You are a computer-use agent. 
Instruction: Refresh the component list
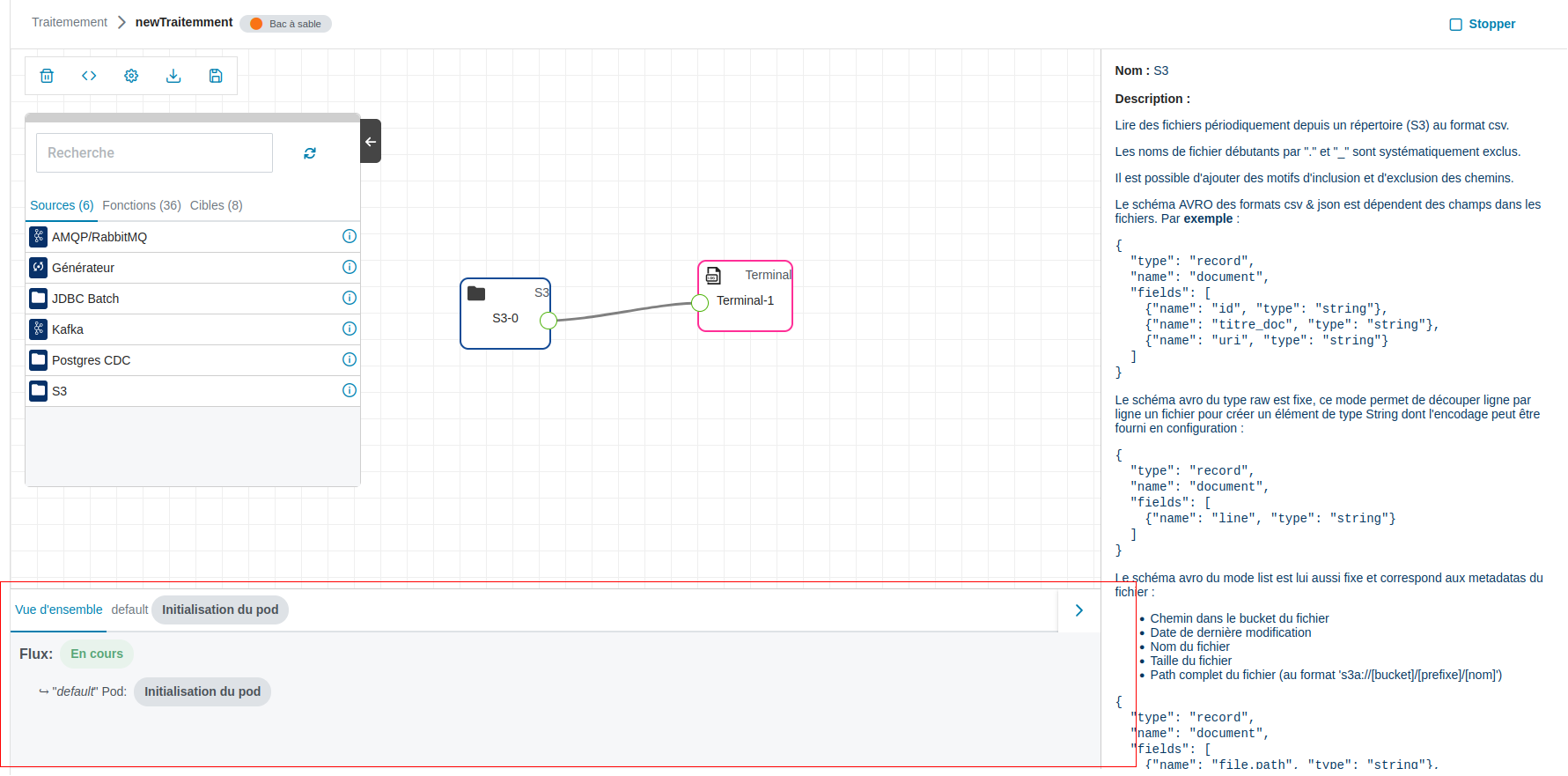[310, 153]
